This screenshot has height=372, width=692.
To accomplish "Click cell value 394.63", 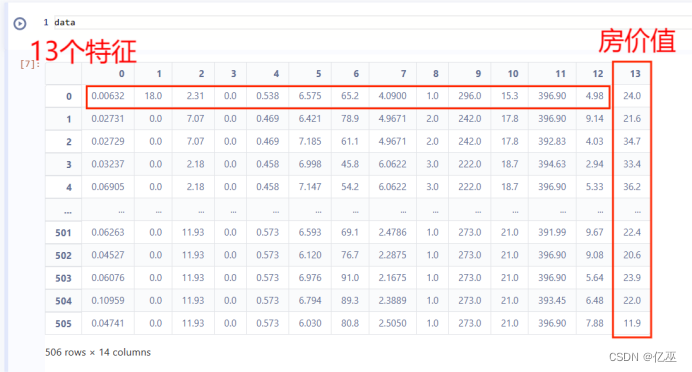I will (552, 164).
